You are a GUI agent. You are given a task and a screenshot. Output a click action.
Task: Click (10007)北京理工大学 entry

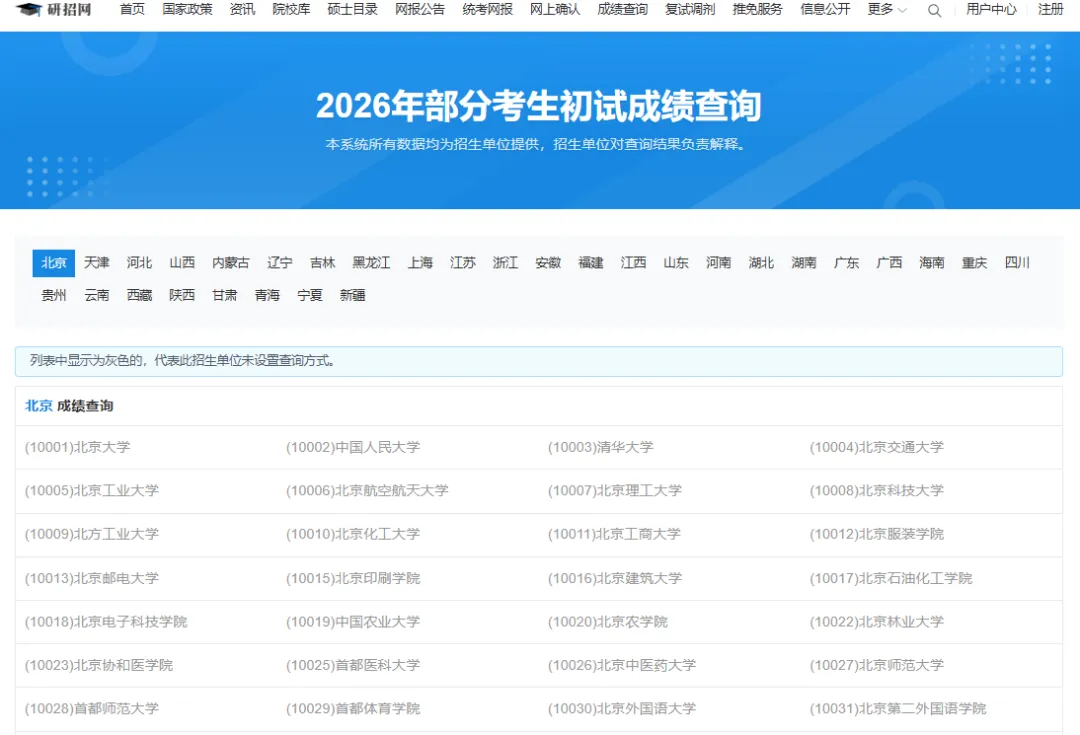(614, 490)
